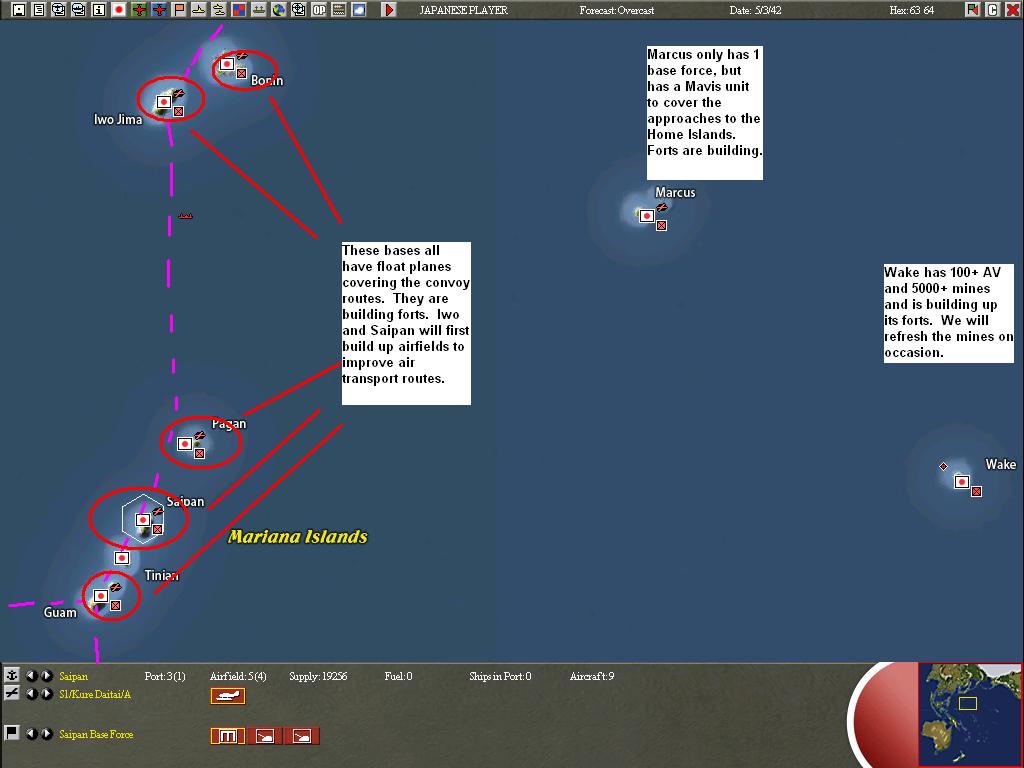Click the black flag icon beside Saipan Base Force
1024x768 pixels.
tap(12, 733)
